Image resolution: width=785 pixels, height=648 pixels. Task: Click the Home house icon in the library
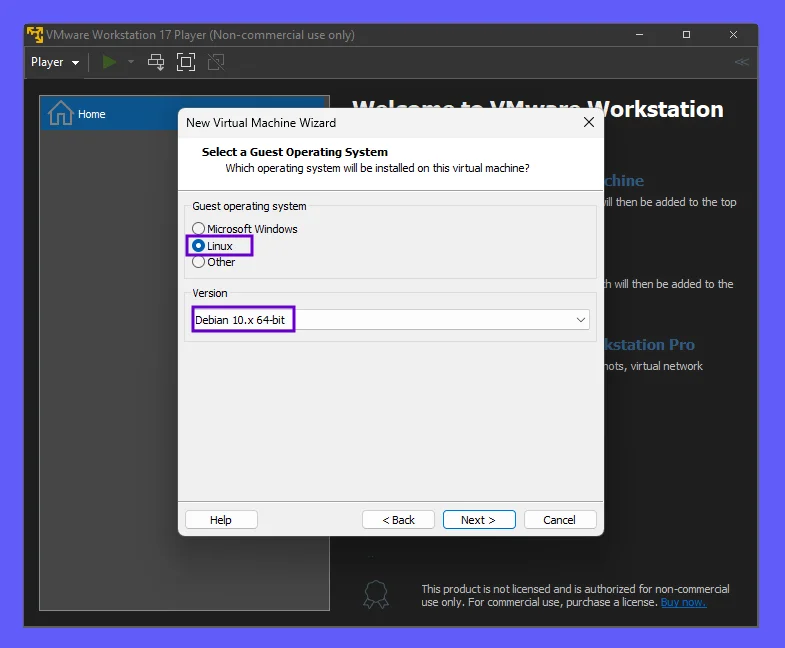click(60, 113)
